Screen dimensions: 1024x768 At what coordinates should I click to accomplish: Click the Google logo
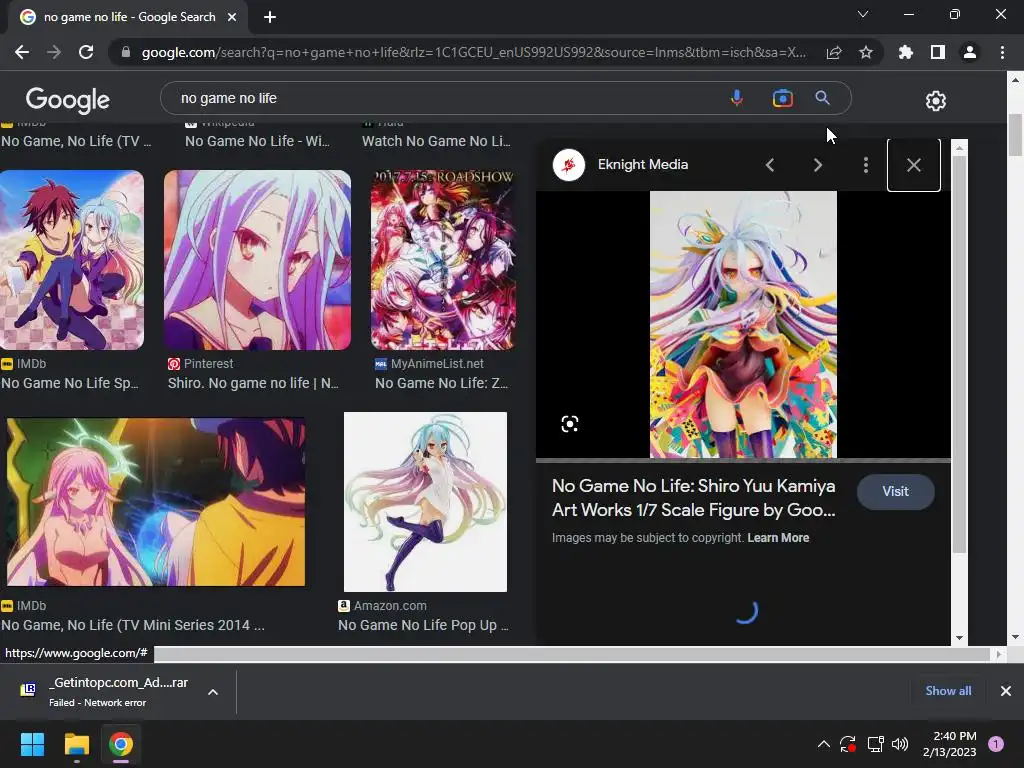click(68, 99)
